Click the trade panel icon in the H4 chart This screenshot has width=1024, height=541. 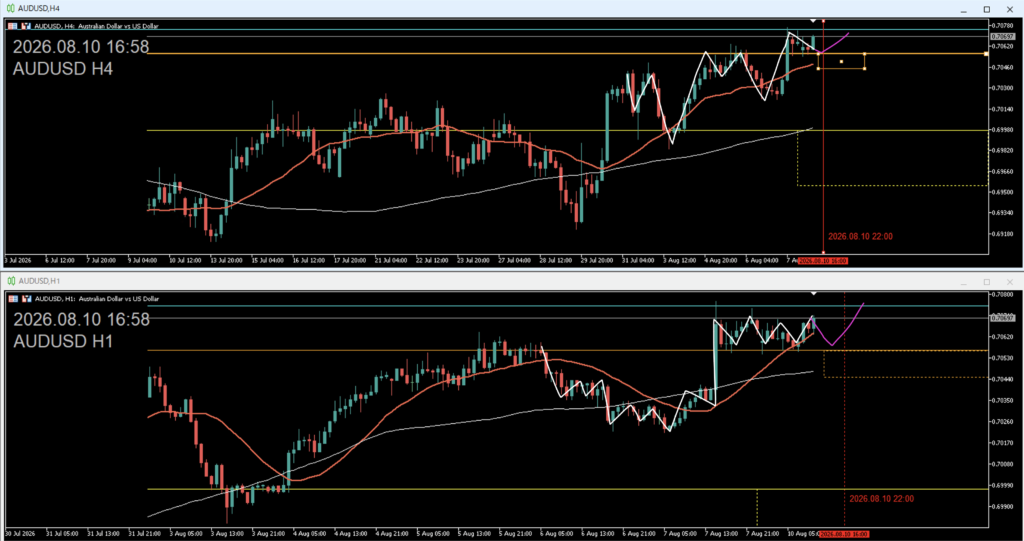coord(26,26)
